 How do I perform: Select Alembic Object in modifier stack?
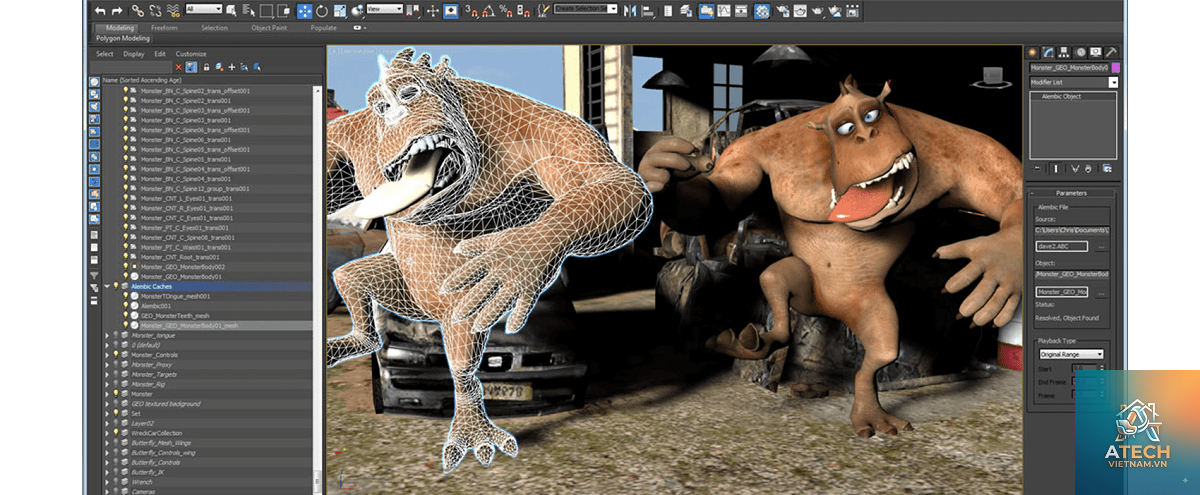tap(1074, 97)
